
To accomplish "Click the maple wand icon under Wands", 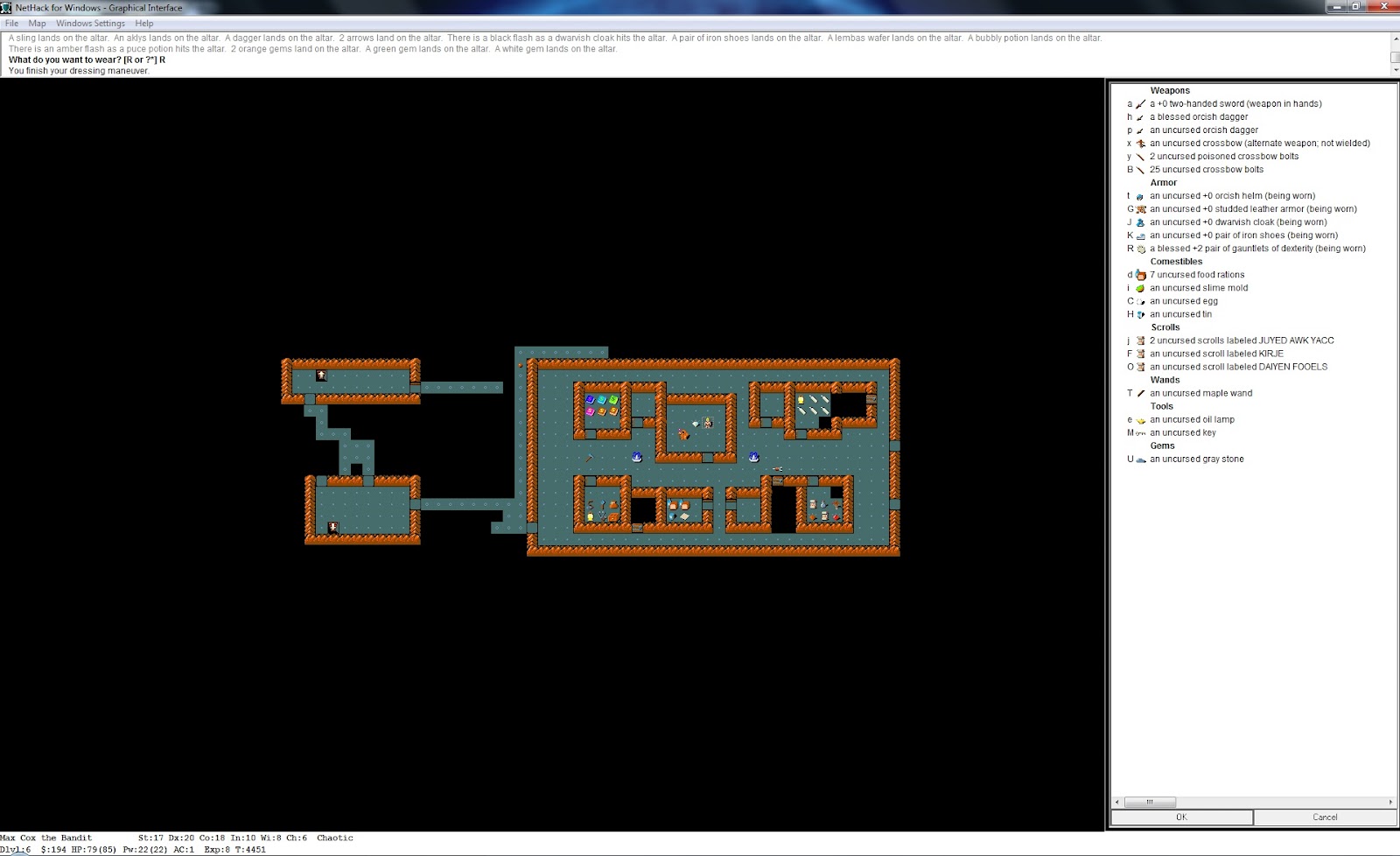I will tap(1139, 393).
